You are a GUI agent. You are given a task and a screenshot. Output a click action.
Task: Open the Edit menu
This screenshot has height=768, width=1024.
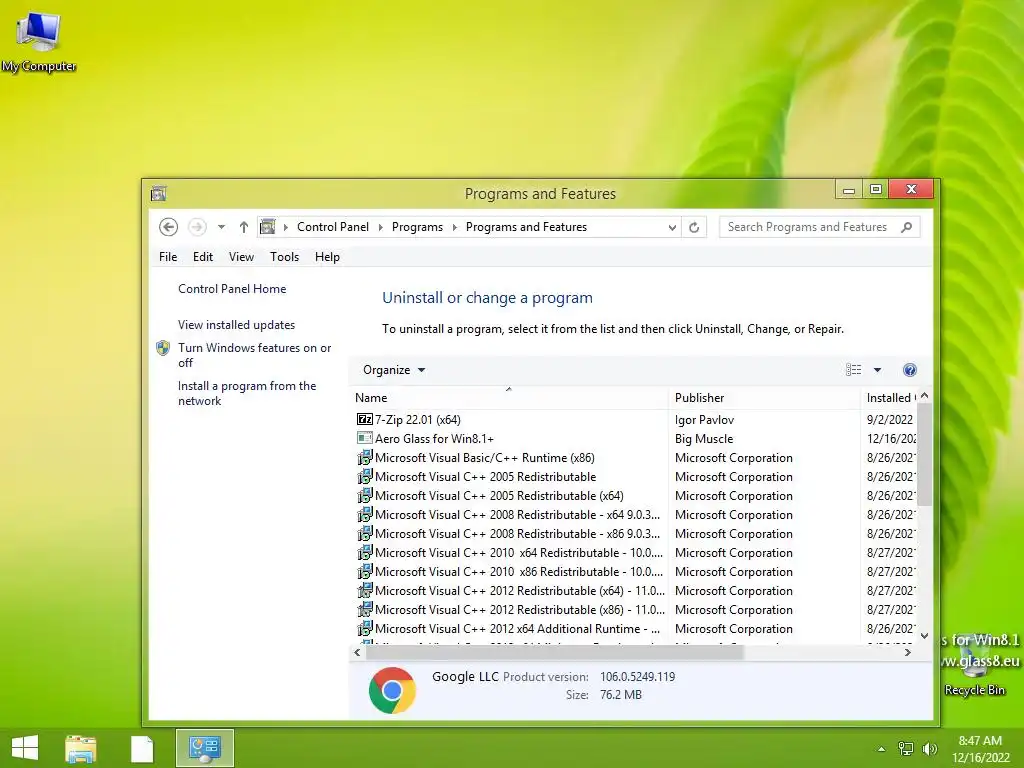coord(202,257)
